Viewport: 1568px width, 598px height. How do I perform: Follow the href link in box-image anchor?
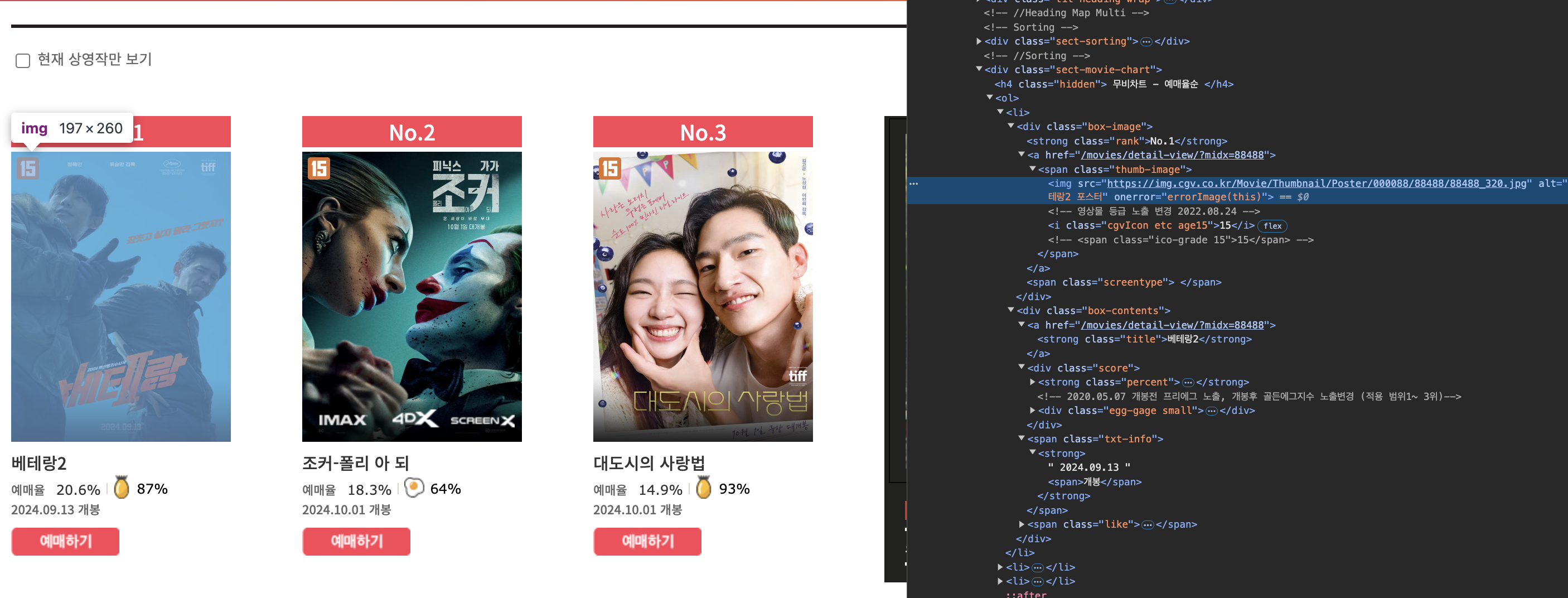[1172, 155]
